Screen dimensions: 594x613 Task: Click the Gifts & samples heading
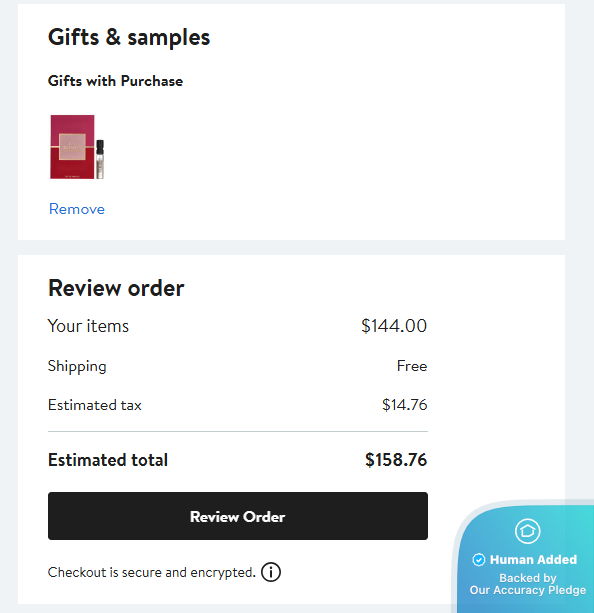click(x=129, y=38)
